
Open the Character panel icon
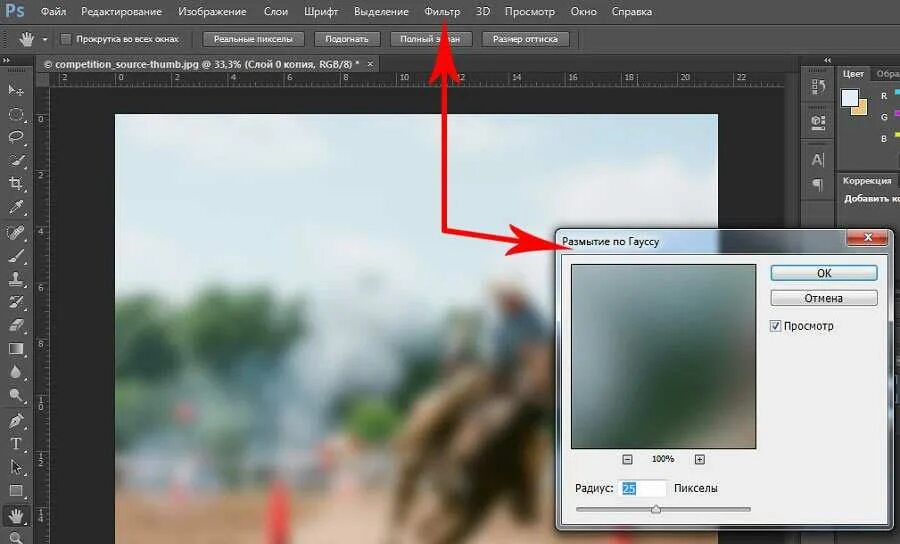tap(817, 160)
